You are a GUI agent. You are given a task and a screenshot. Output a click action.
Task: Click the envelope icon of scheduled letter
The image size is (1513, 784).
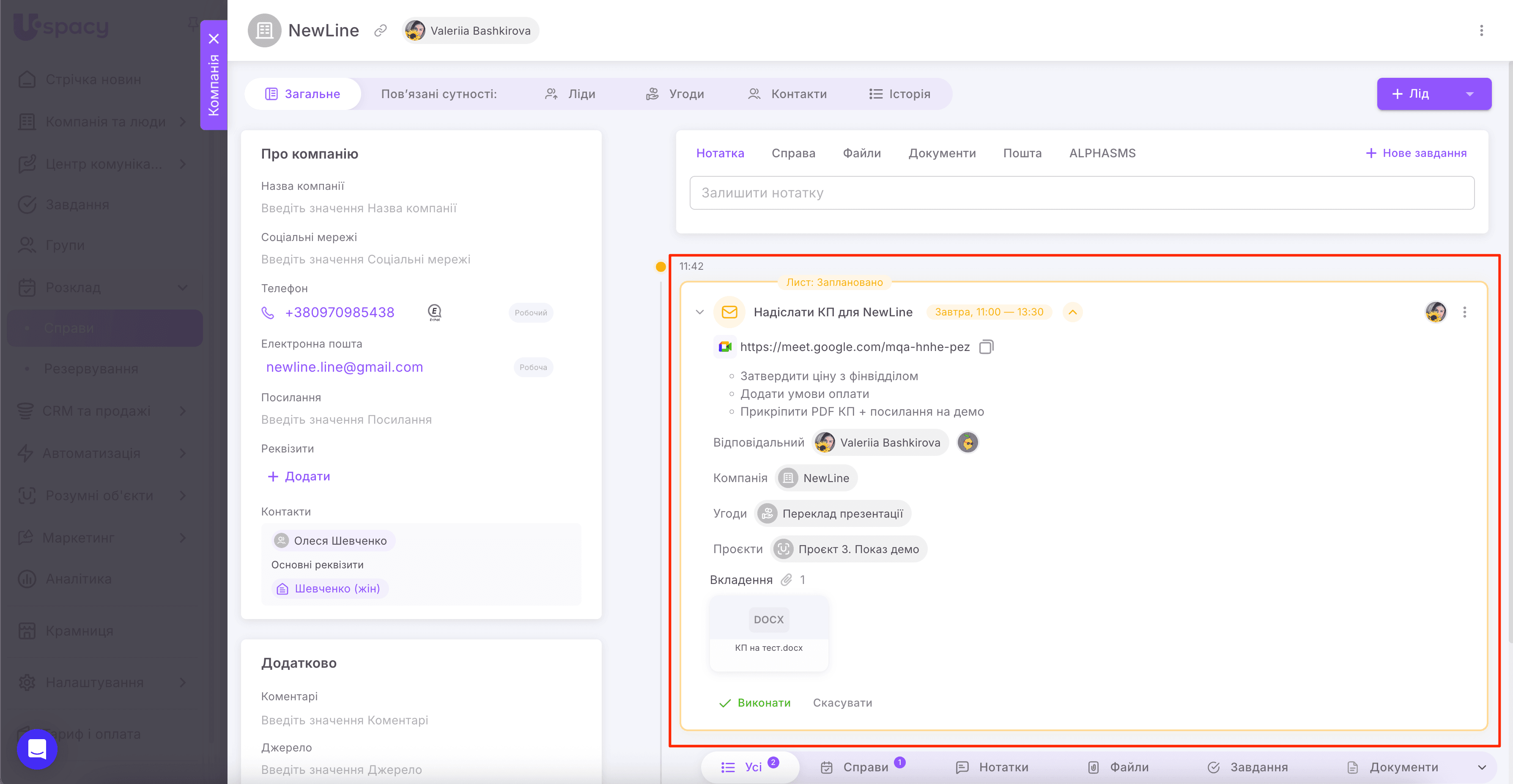pos(729,313)
